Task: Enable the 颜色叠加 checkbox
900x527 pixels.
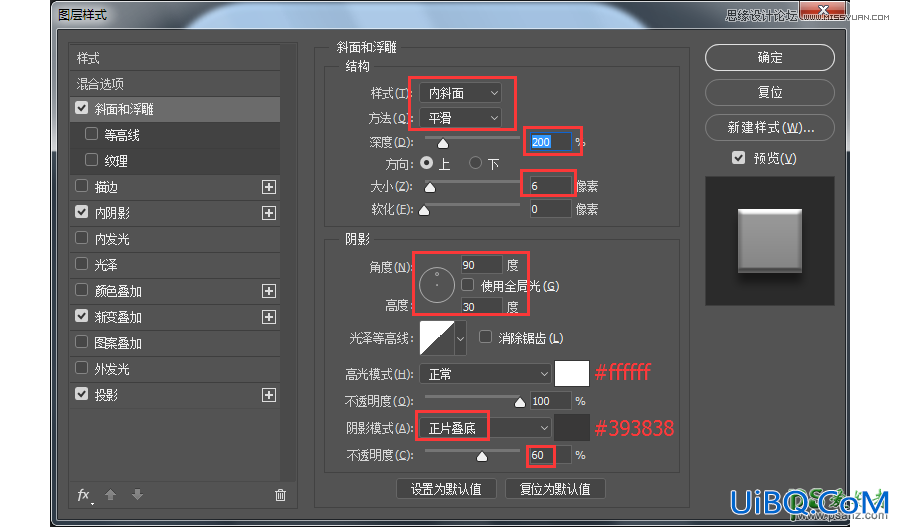Action: (82, 290)
